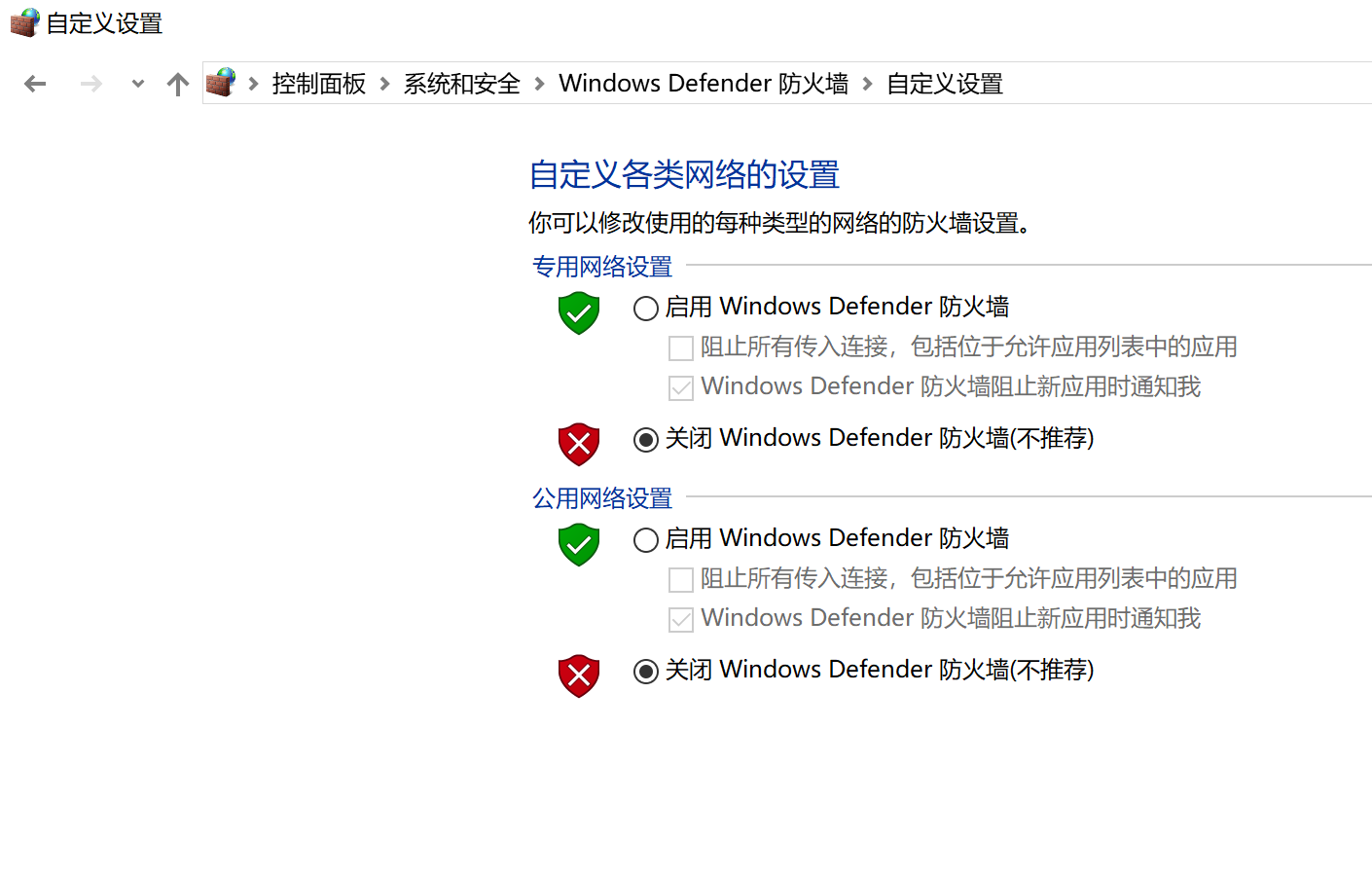Click green shield icon in 专用网络设置
This screenshot has height=876, width=1372.
click(x=579, y=312)
